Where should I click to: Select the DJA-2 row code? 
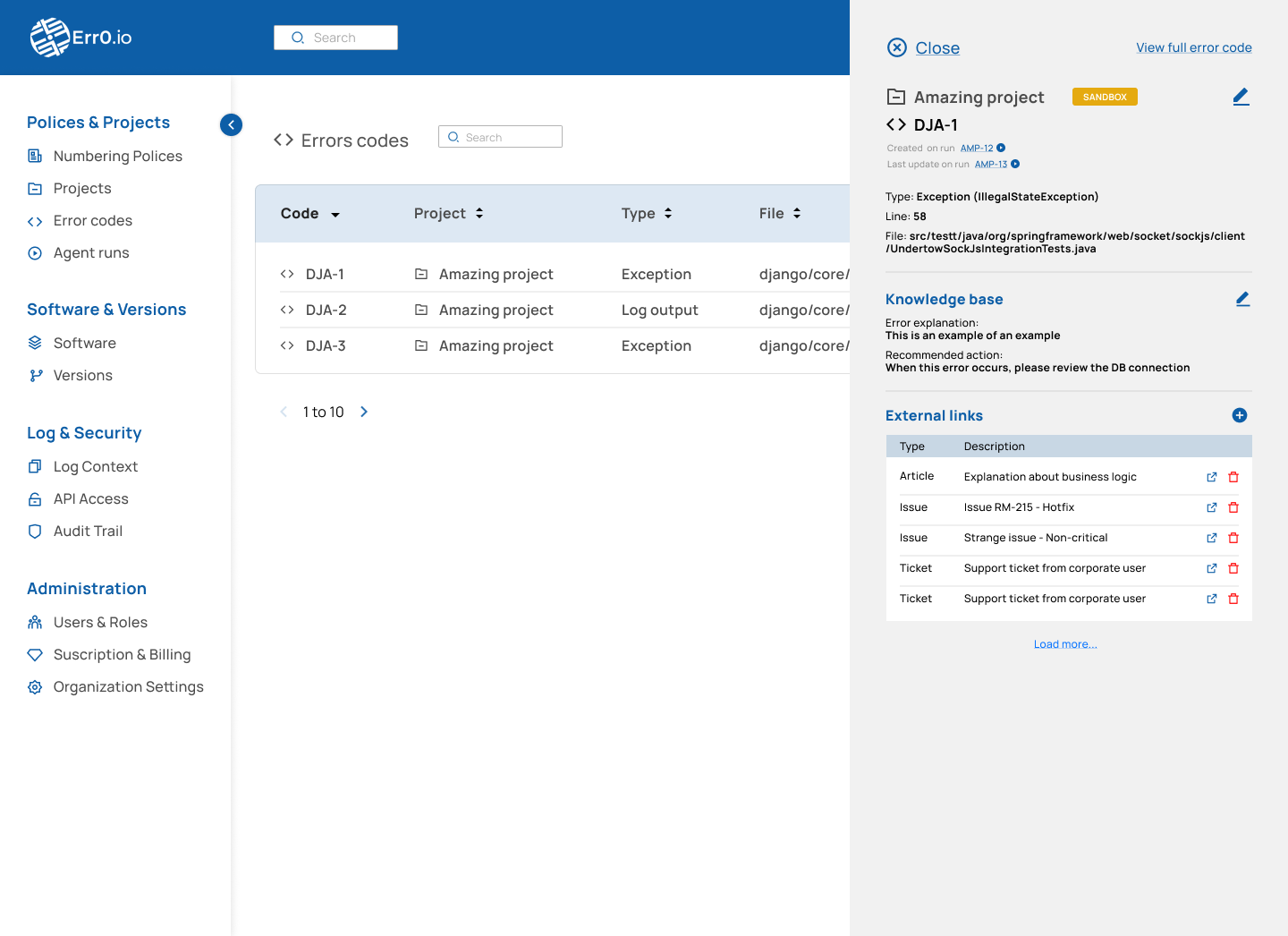326,310
